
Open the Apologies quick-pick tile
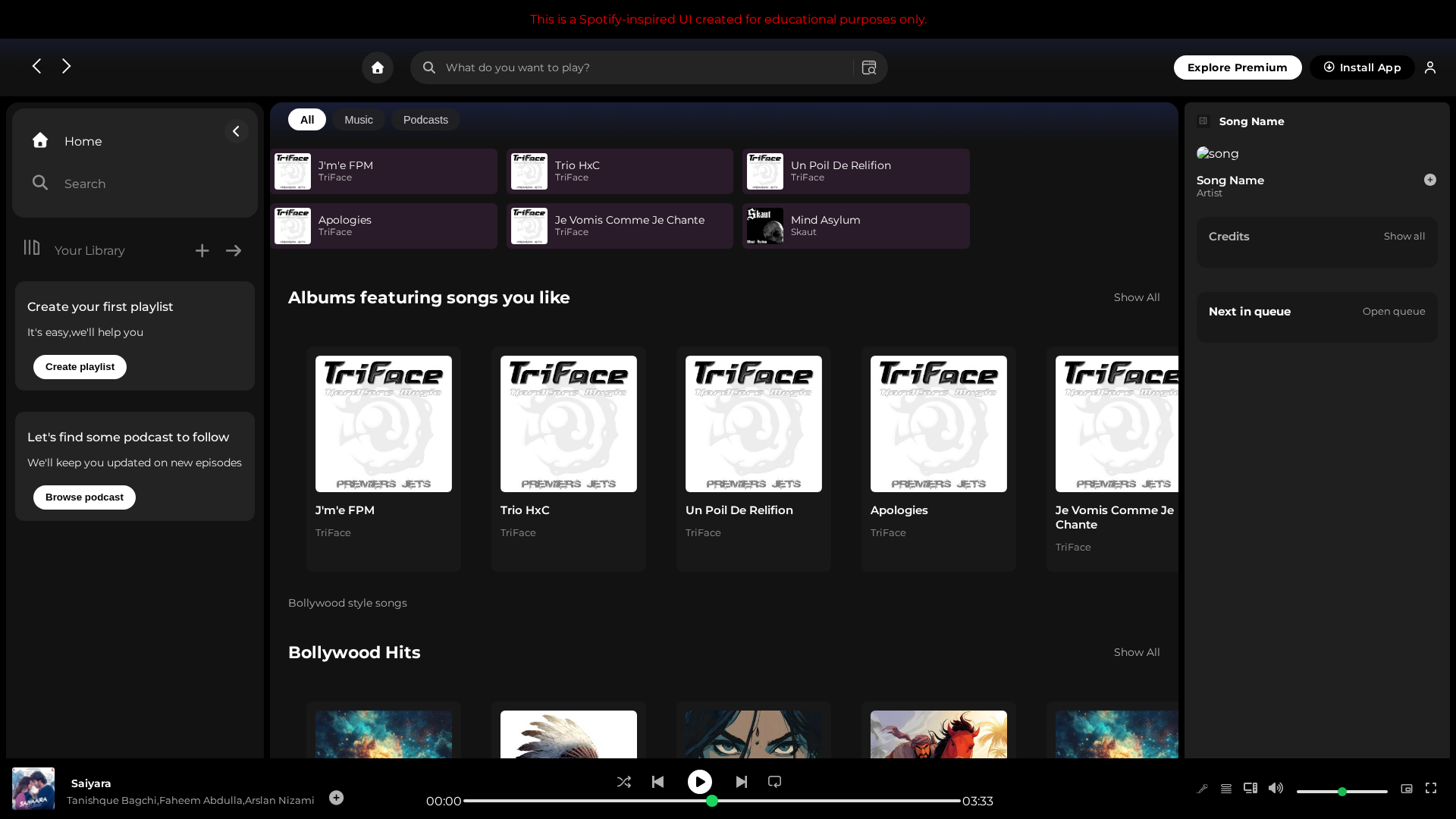point(384,226)
